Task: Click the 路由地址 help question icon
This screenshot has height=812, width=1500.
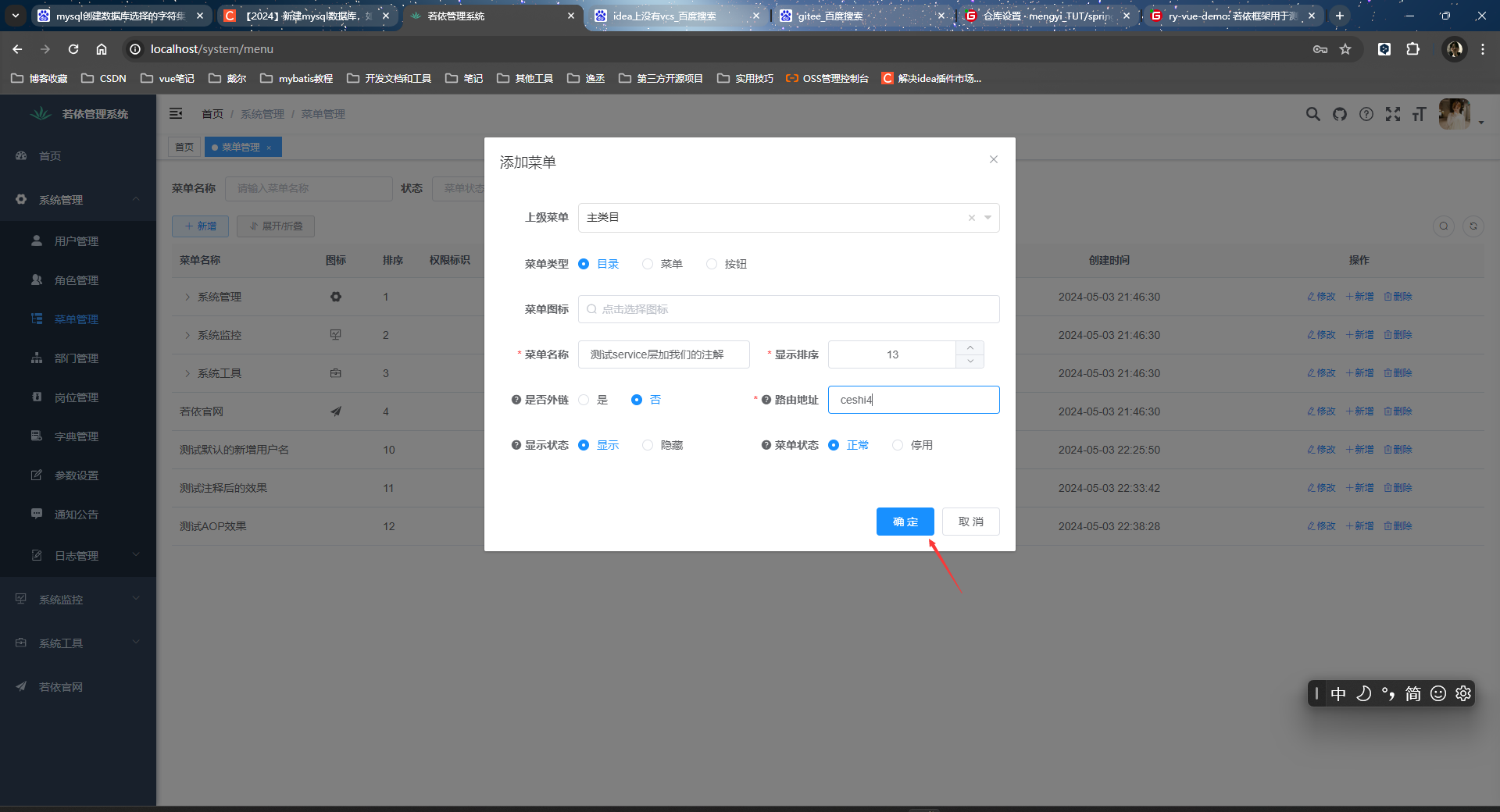Action: 766,400
